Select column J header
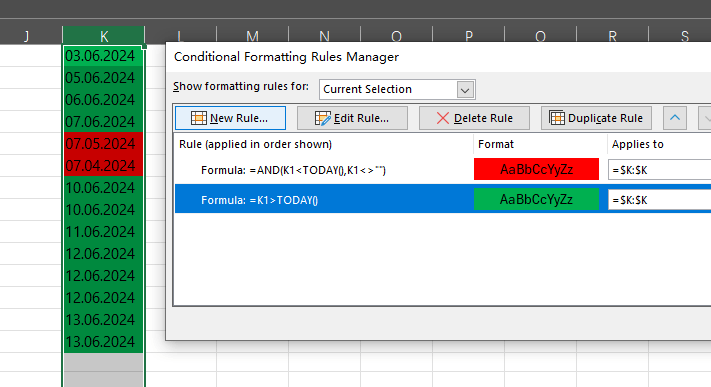711x387 pixels. pyautogui.click(x=31, y=36)
